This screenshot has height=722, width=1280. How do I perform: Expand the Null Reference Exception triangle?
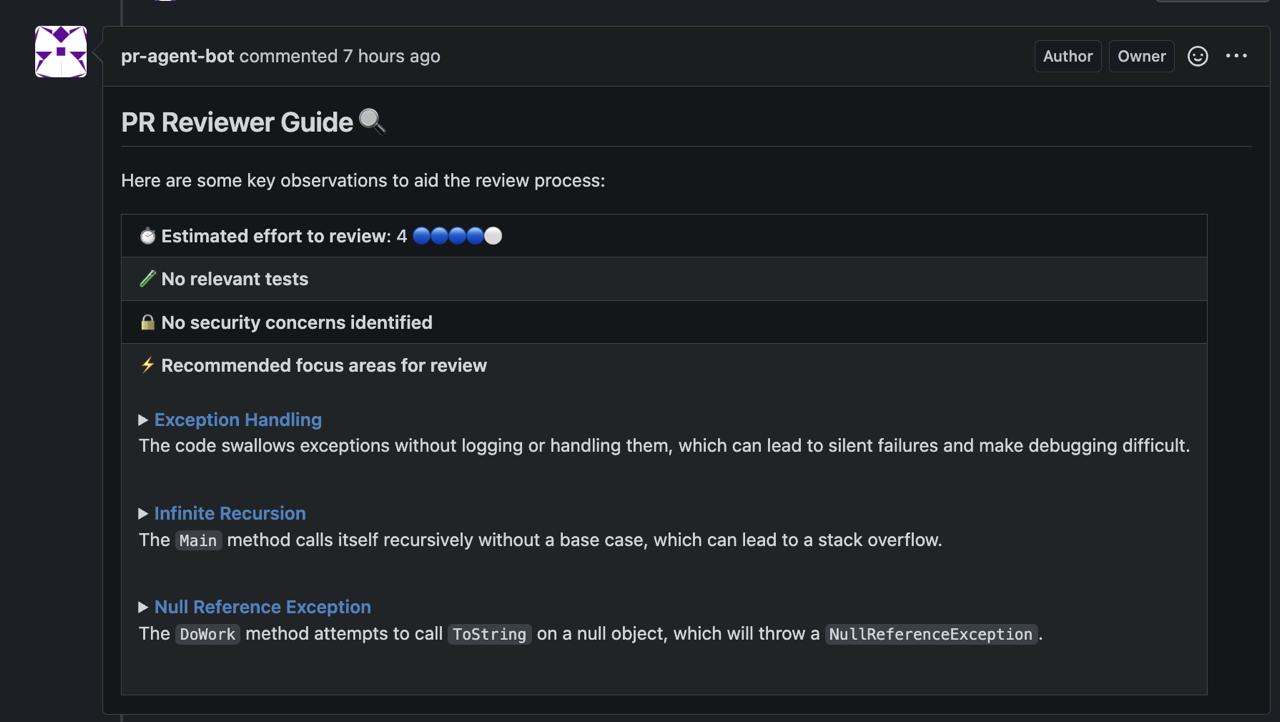coord(143,607)
